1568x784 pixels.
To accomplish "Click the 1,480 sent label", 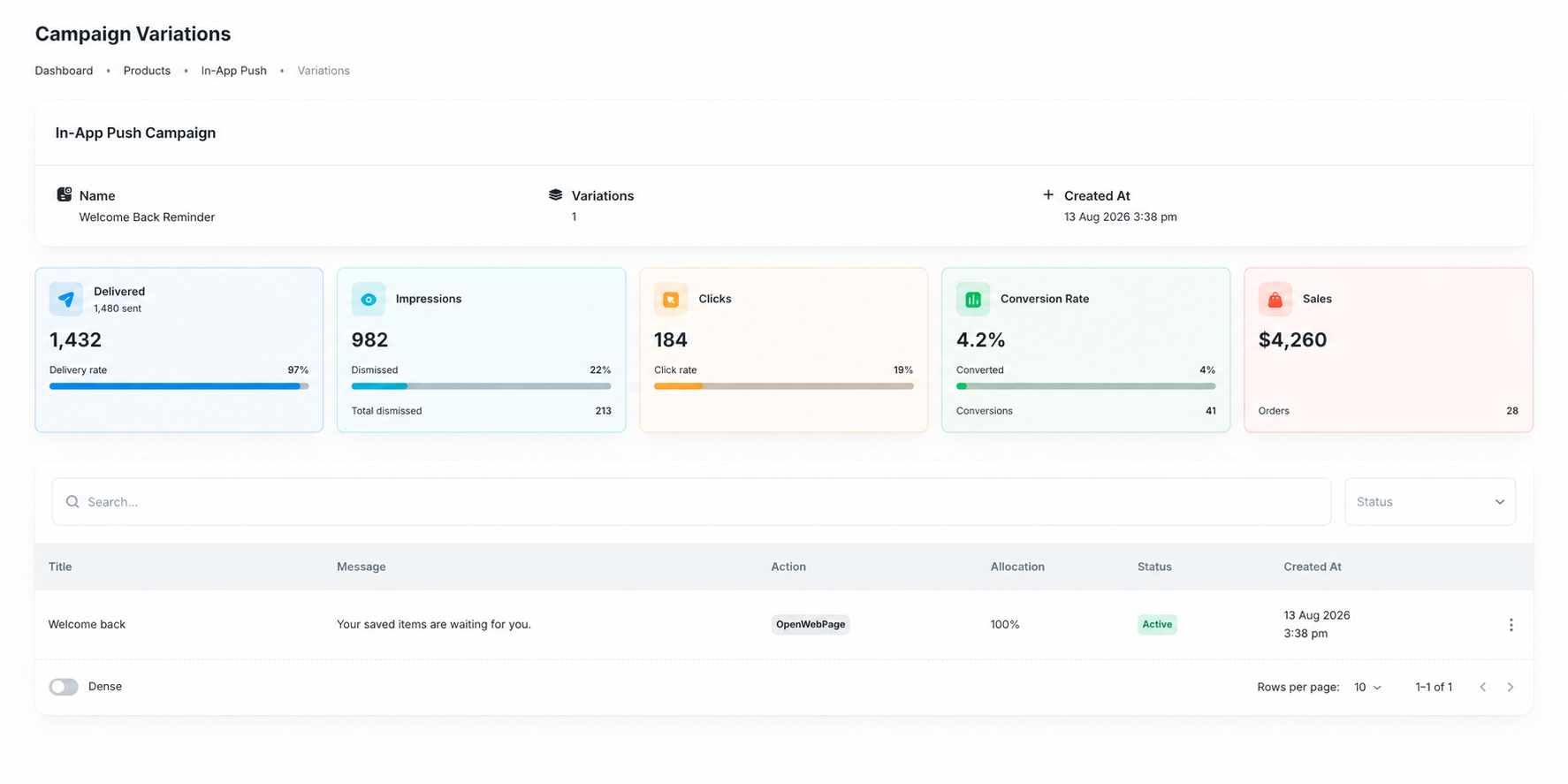I will pyautogui.click(x=118, y=308).
